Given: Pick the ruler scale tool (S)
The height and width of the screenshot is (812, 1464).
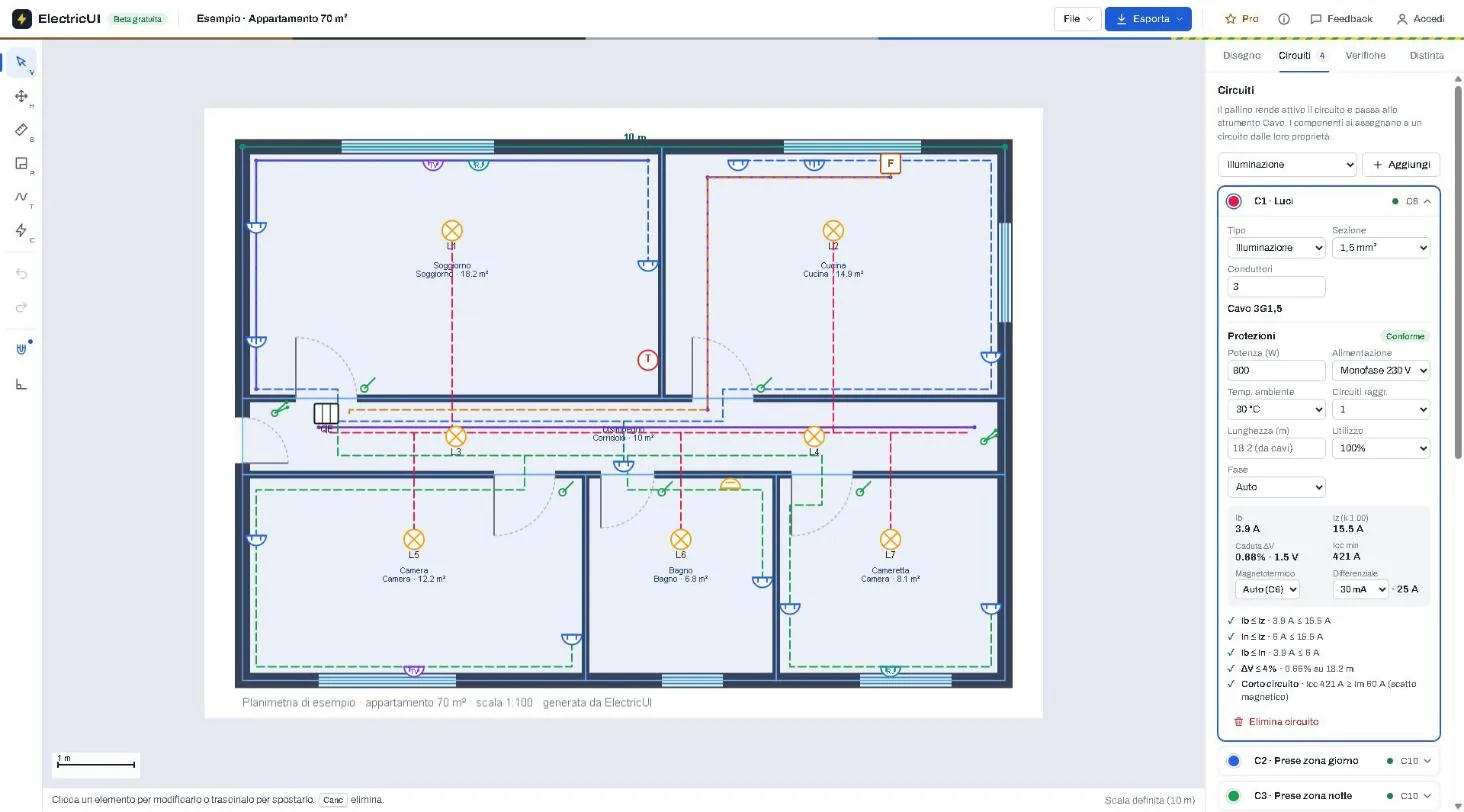Looking at the screenshot, I should pyautogui.click(x=21, y=130).
